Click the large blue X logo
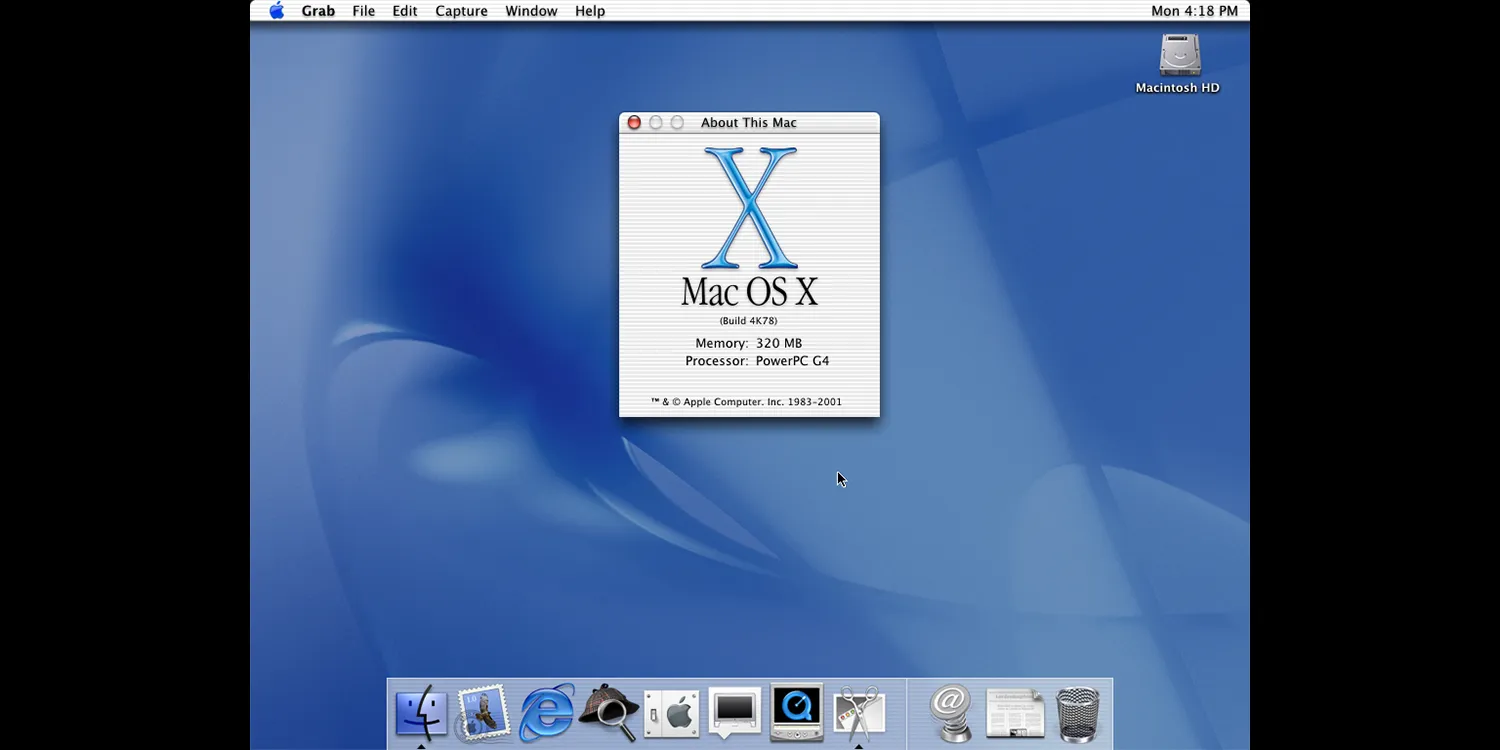1500x750 pixels. (x=750, y=208)
